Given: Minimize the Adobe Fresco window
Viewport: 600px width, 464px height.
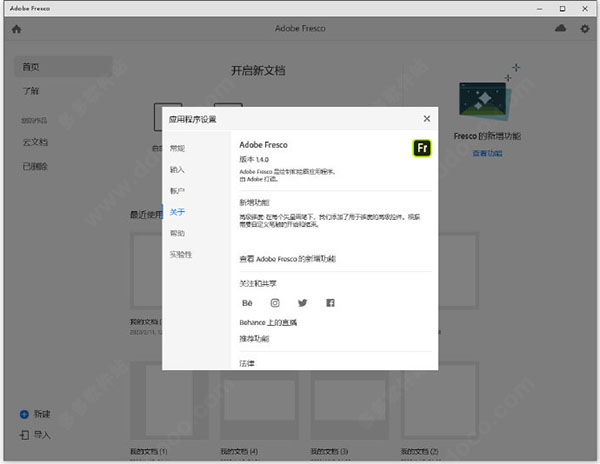Looking at the screenshot, I should point(540,8).
